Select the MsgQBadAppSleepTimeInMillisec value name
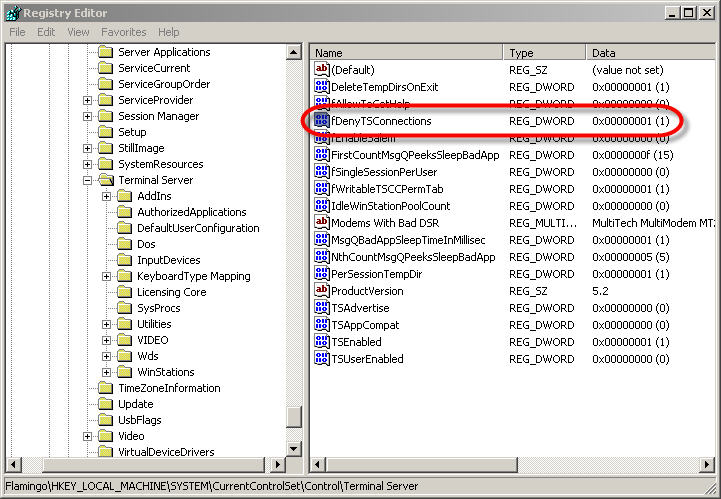 408,240
